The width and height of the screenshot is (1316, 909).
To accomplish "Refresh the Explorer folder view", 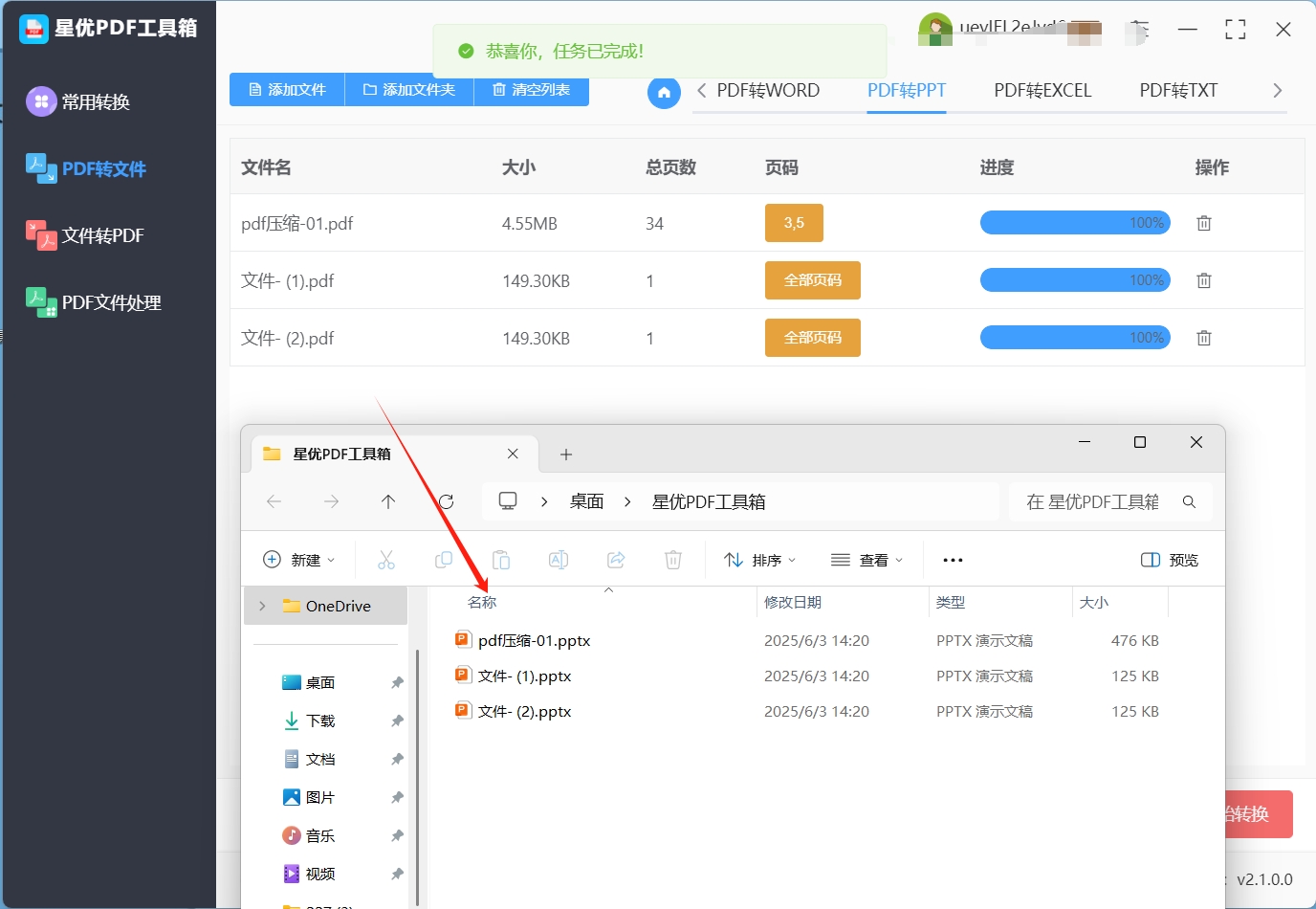I will [446, 501].
